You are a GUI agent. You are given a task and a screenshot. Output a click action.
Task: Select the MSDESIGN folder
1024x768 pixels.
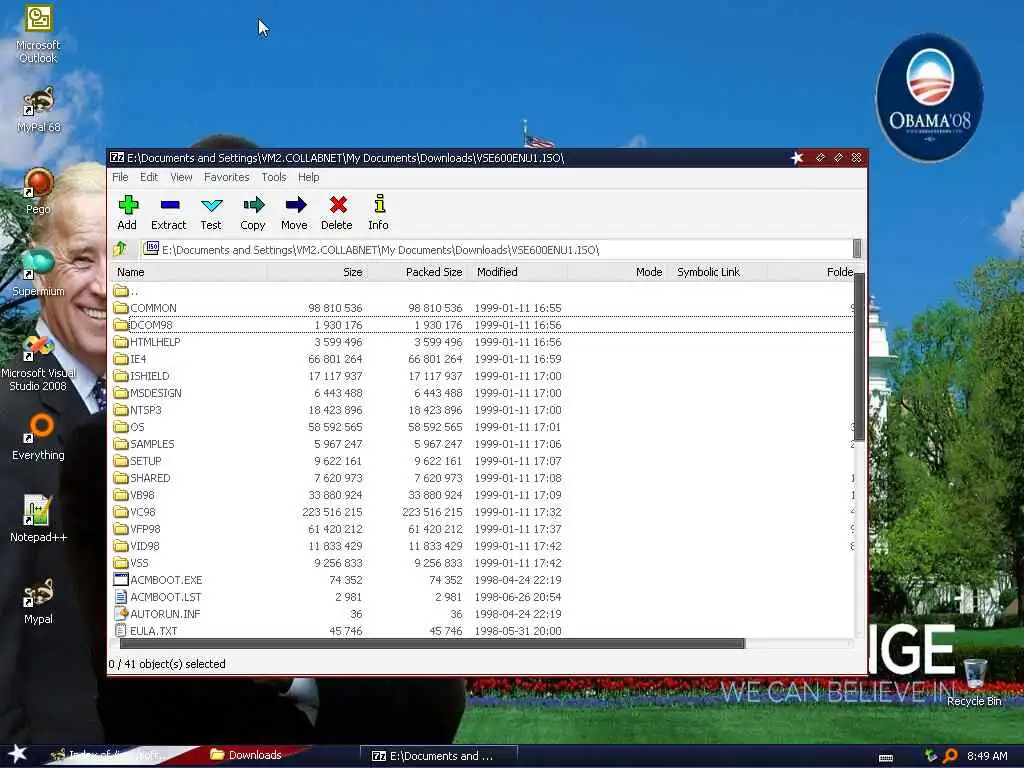click(x=148, y=392)
